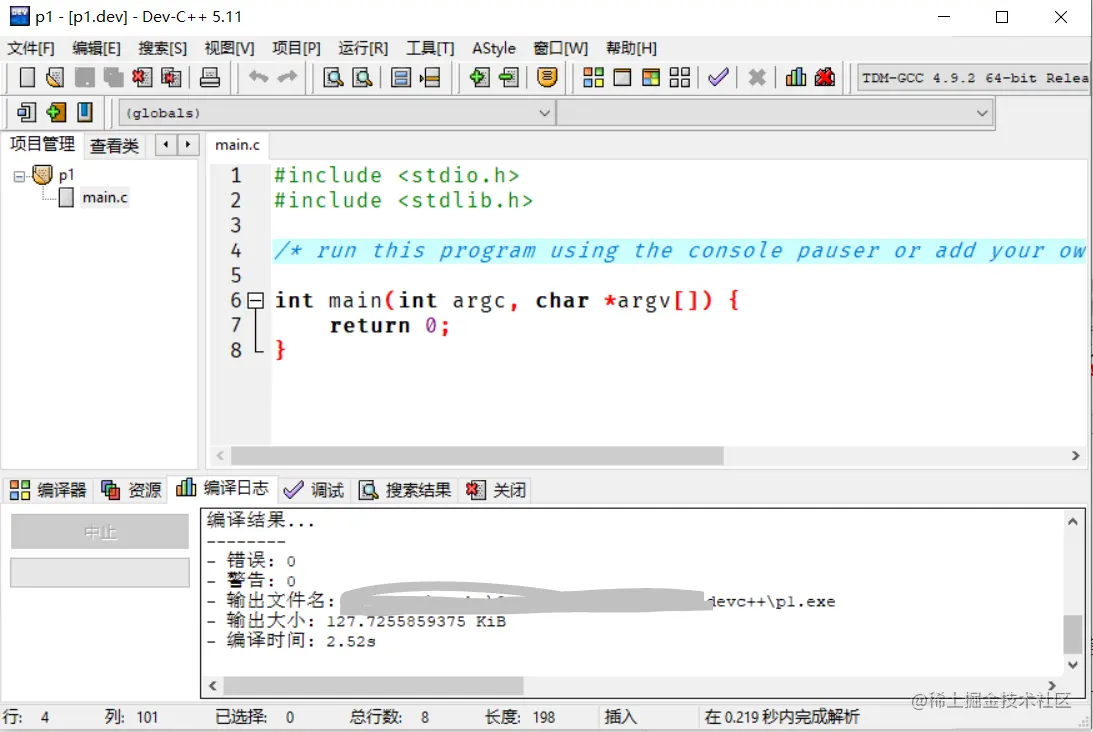Close the current file icon
1093x732 pixels.
coord(142,77)
